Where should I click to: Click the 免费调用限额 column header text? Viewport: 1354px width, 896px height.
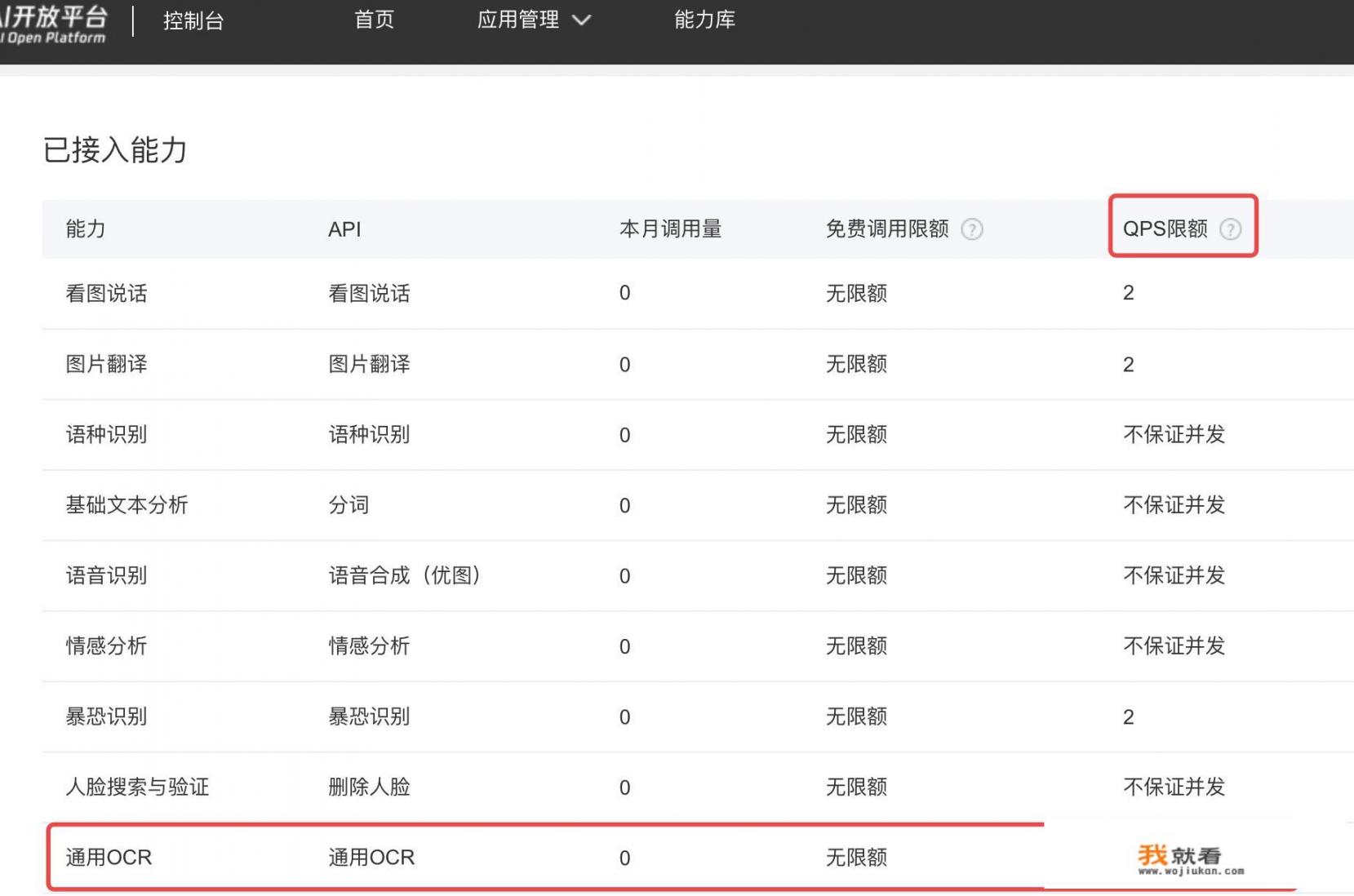(887, 229)
